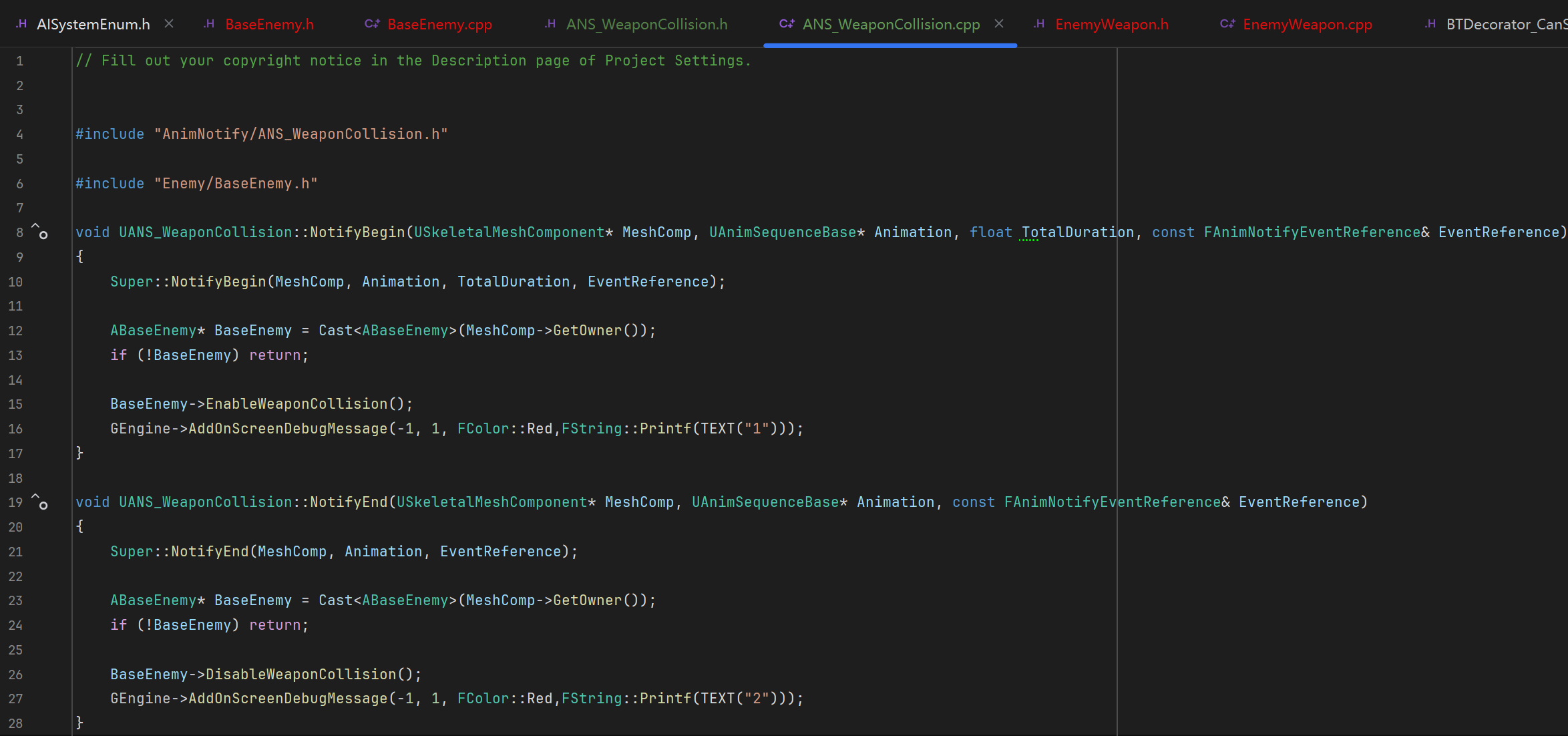
Task: Close the ANS_WeaponCollision.cpp tab
Action: [x=999, y=24]
